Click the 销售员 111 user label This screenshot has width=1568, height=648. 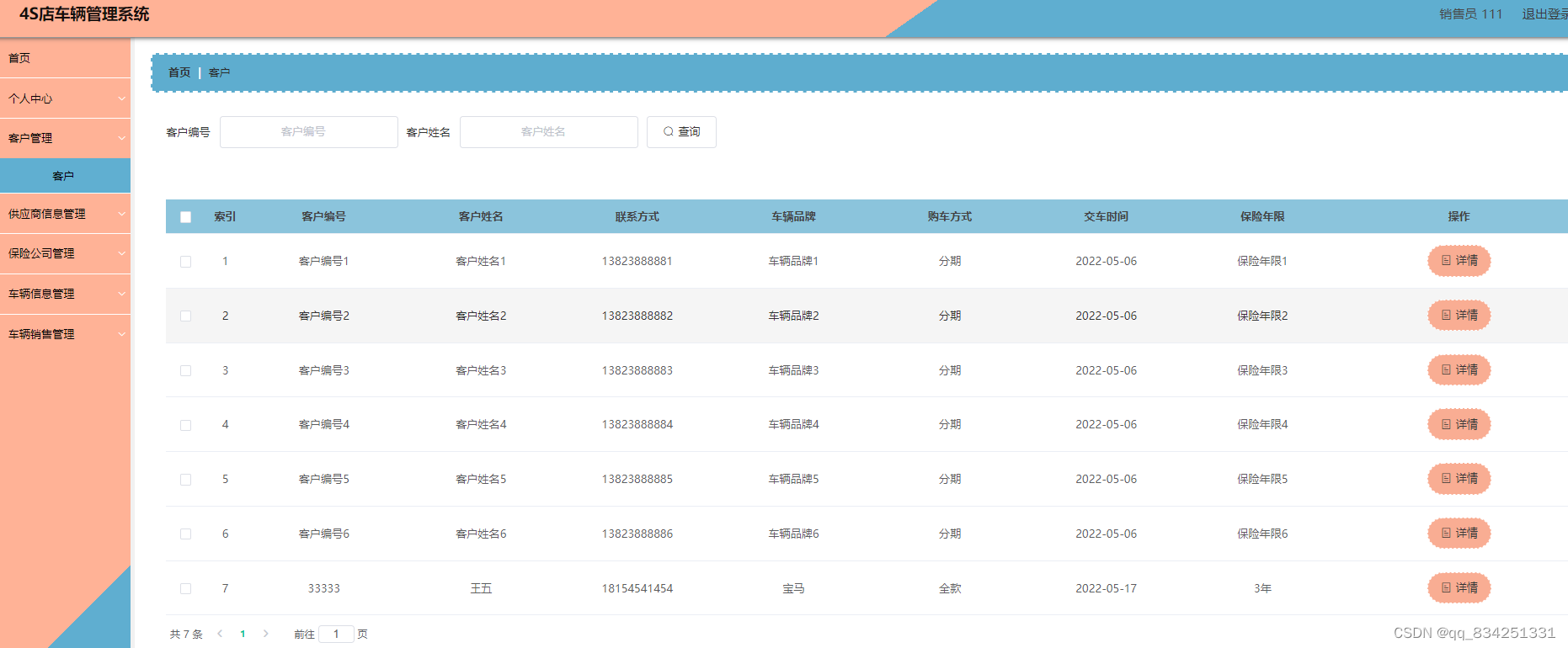click(1470, 14)
